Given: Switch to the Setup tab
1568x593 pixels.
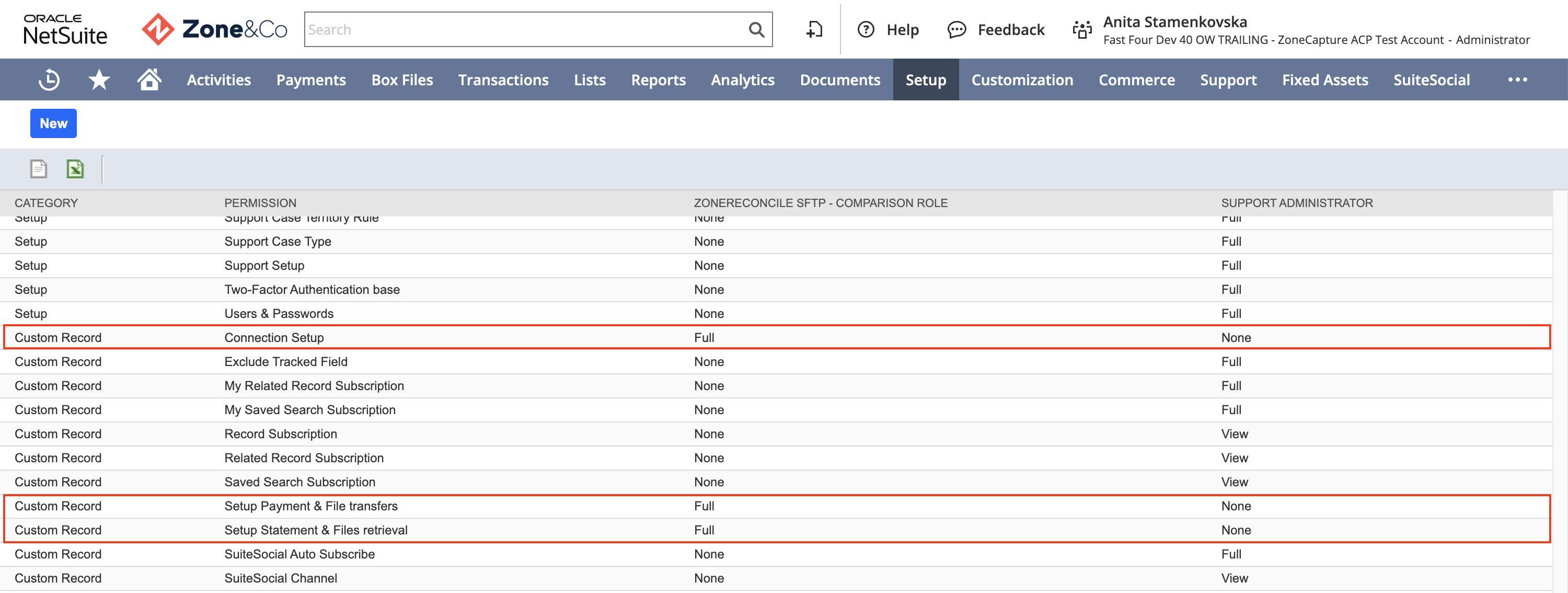Looking at the screenshot, I should 925,79.
